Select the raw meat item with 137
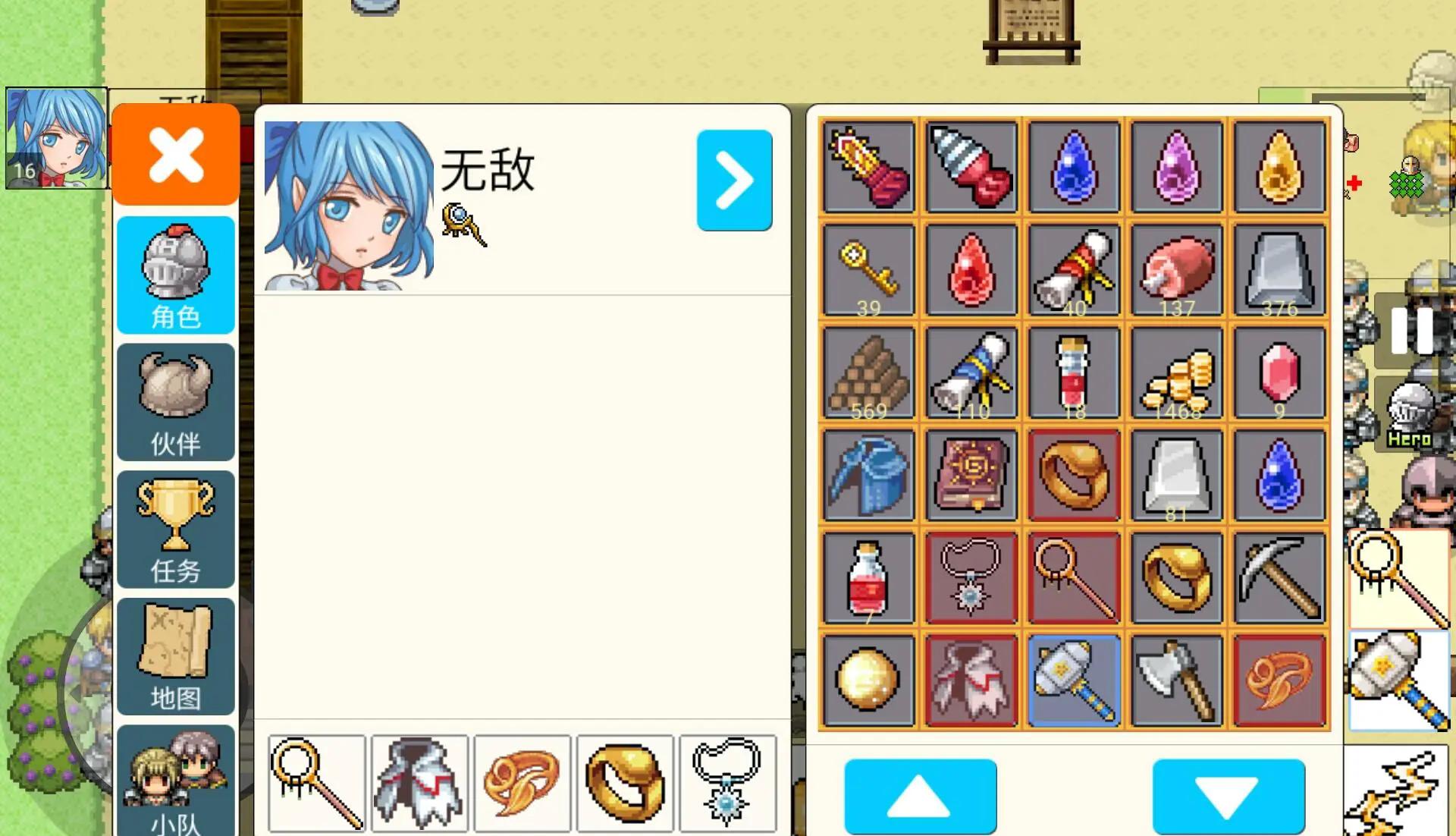 point(1177,269)
